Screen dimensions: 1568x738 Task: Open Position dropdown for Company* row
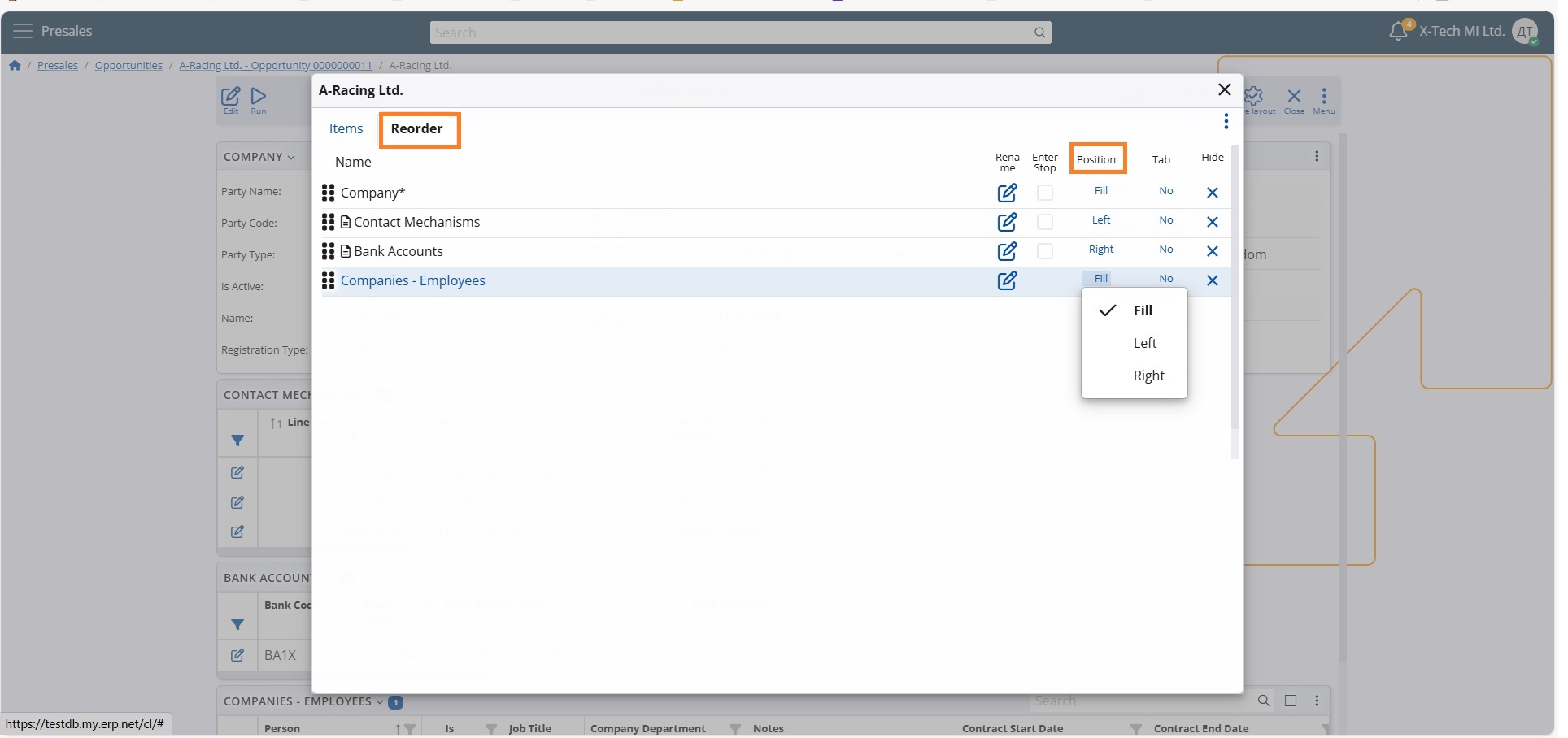tap(1101, 191)
